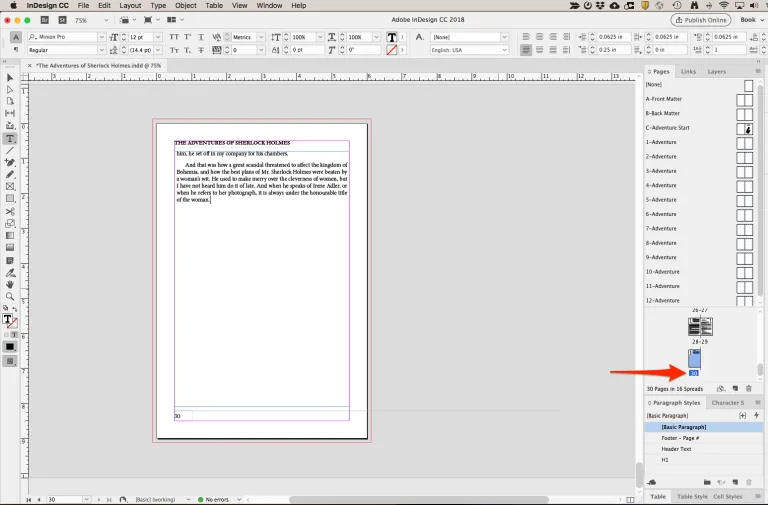Open the Regular font style dropdown
The width and height of the screenshot is (768, 505).
point(101,50)
